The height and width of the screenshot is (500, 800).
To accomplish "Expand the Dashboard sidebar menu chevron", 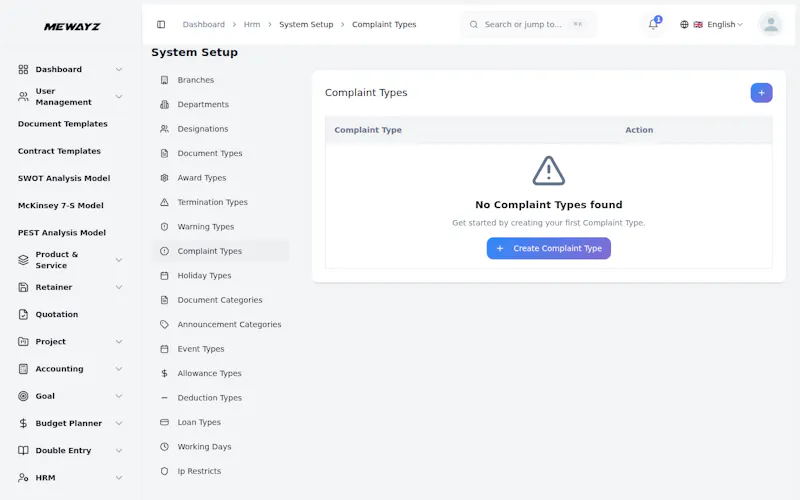I will (119, 69).
